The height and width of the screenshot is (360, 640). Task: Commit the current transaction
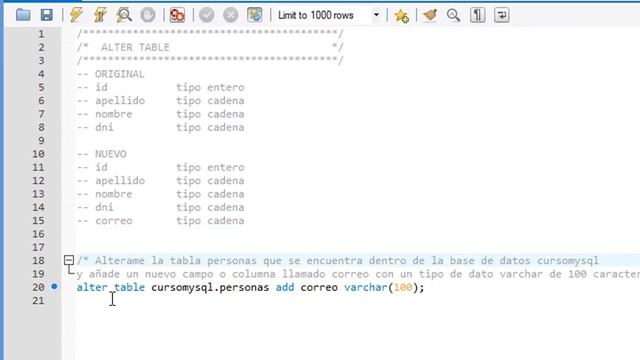[207, 15]
